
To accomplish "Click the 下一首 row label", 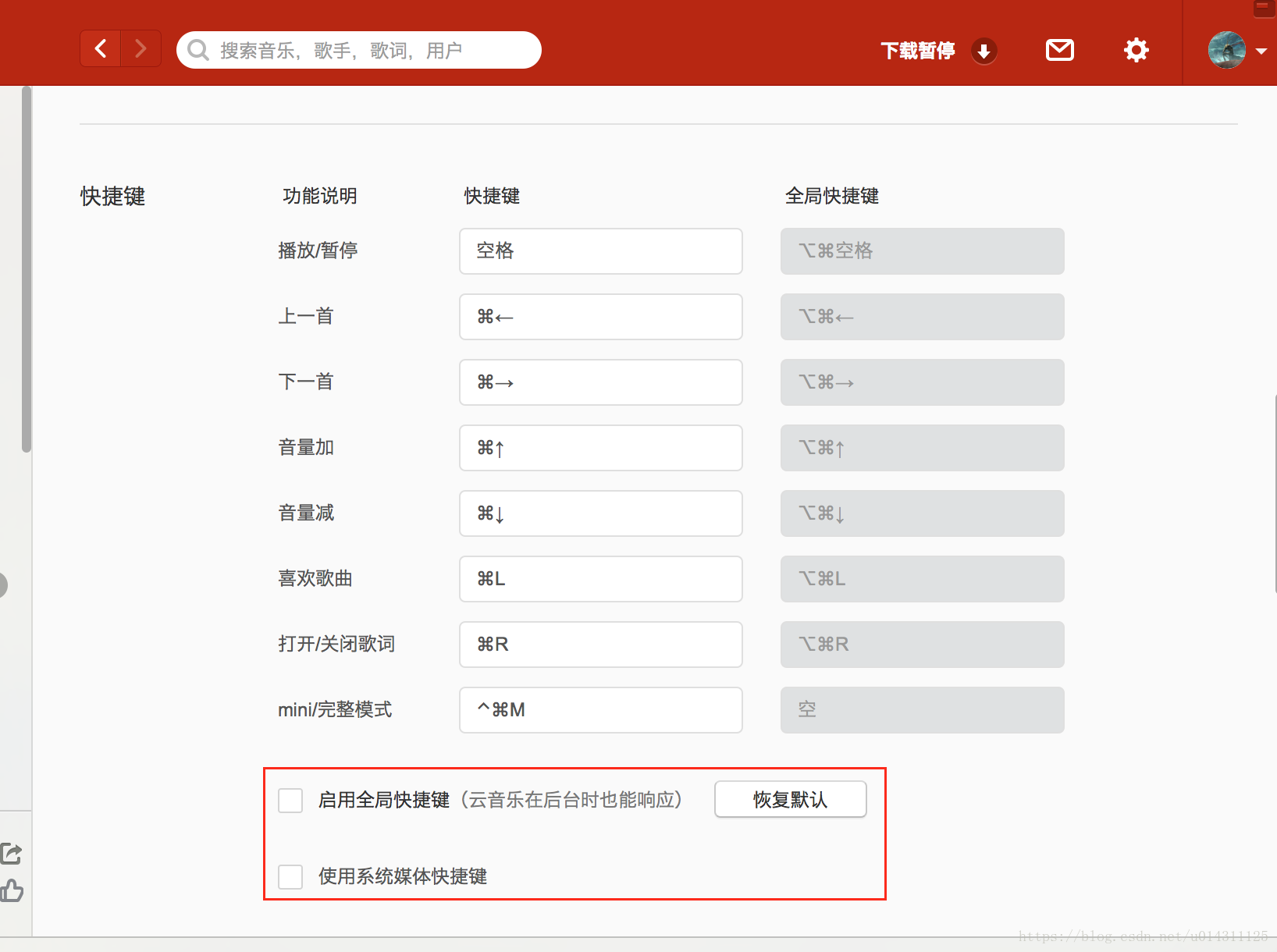I will coord(306,382).
